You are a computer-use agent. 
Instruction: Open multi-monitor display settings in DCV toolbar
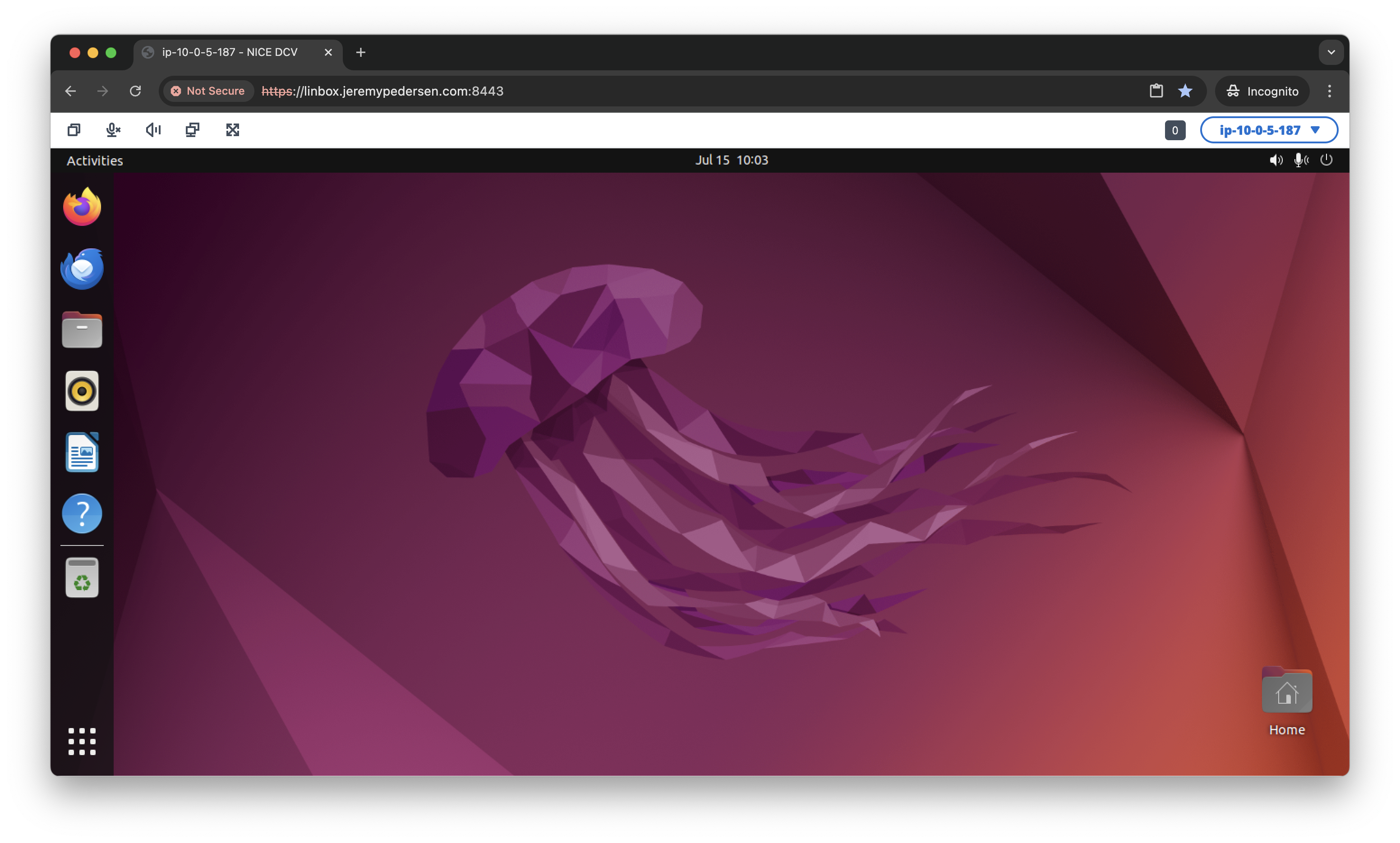tap(192, 129)
